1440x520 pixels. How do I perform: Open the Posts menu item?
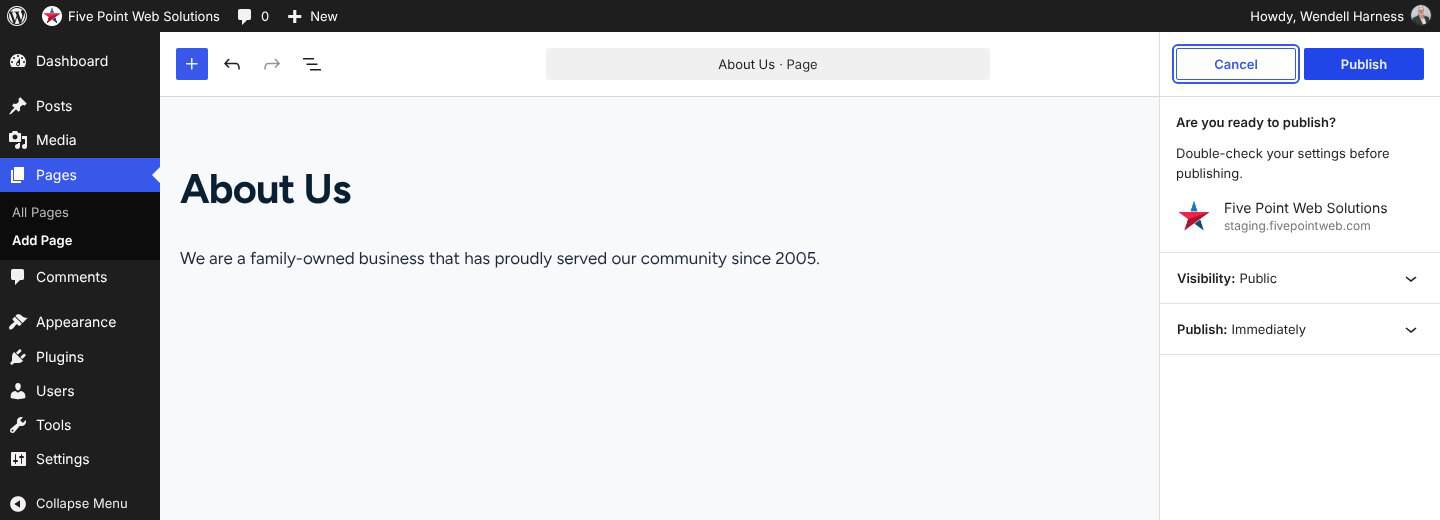[80, 106]
